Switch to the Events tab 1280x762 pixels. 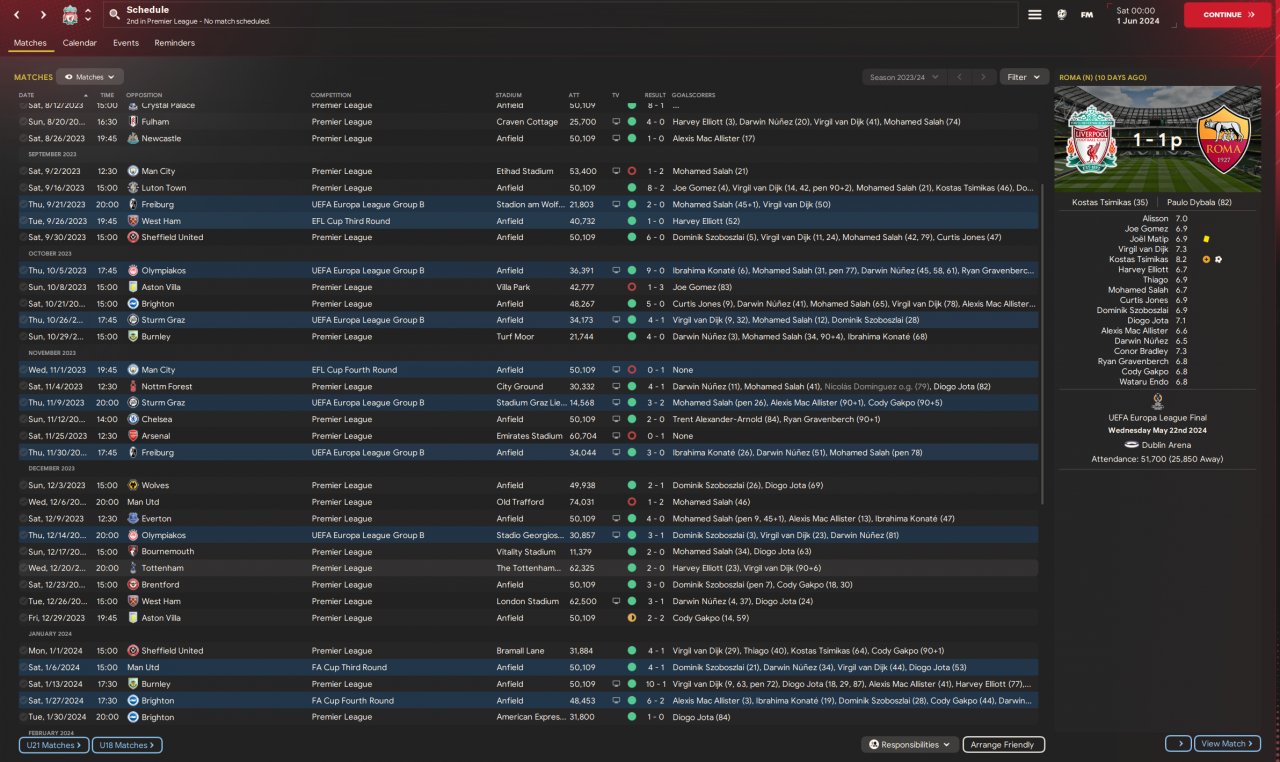pyautogui.click(x=126, y=43)
